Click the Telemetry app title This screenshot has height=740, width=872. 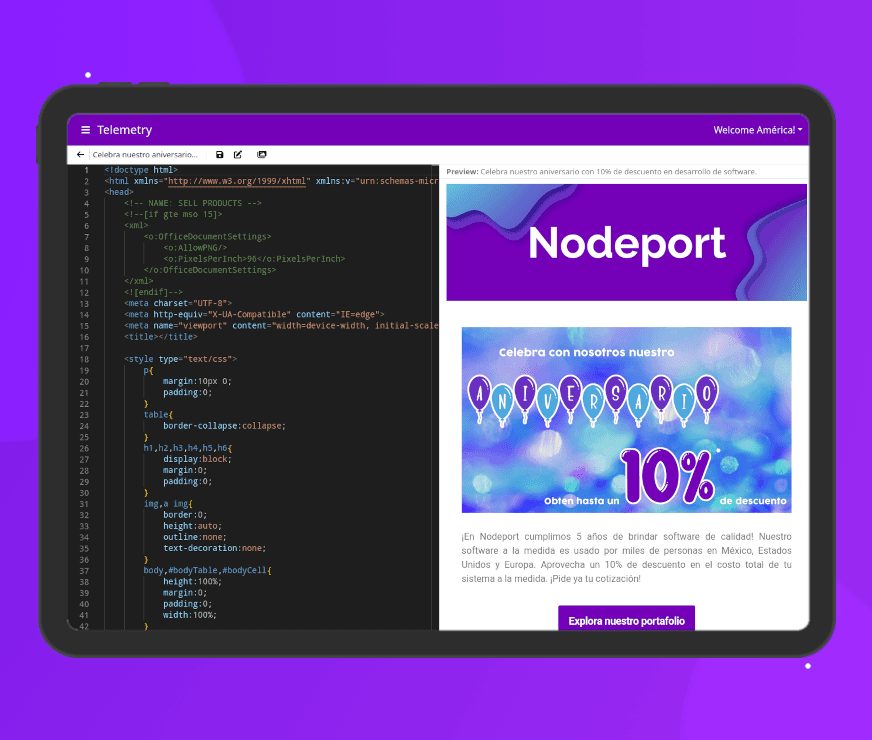124,130
